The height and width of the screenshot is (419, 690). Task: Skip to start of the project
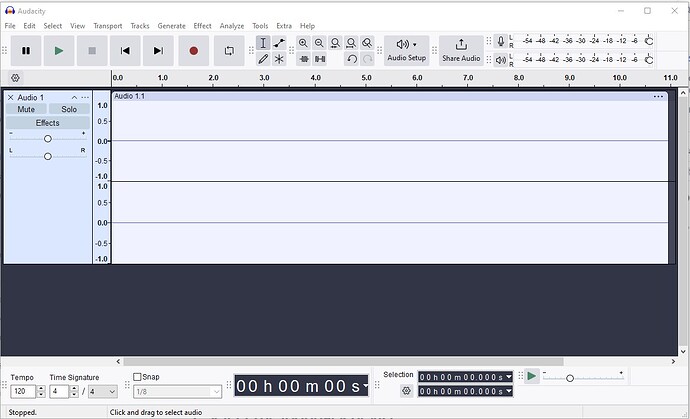point(125,51)
